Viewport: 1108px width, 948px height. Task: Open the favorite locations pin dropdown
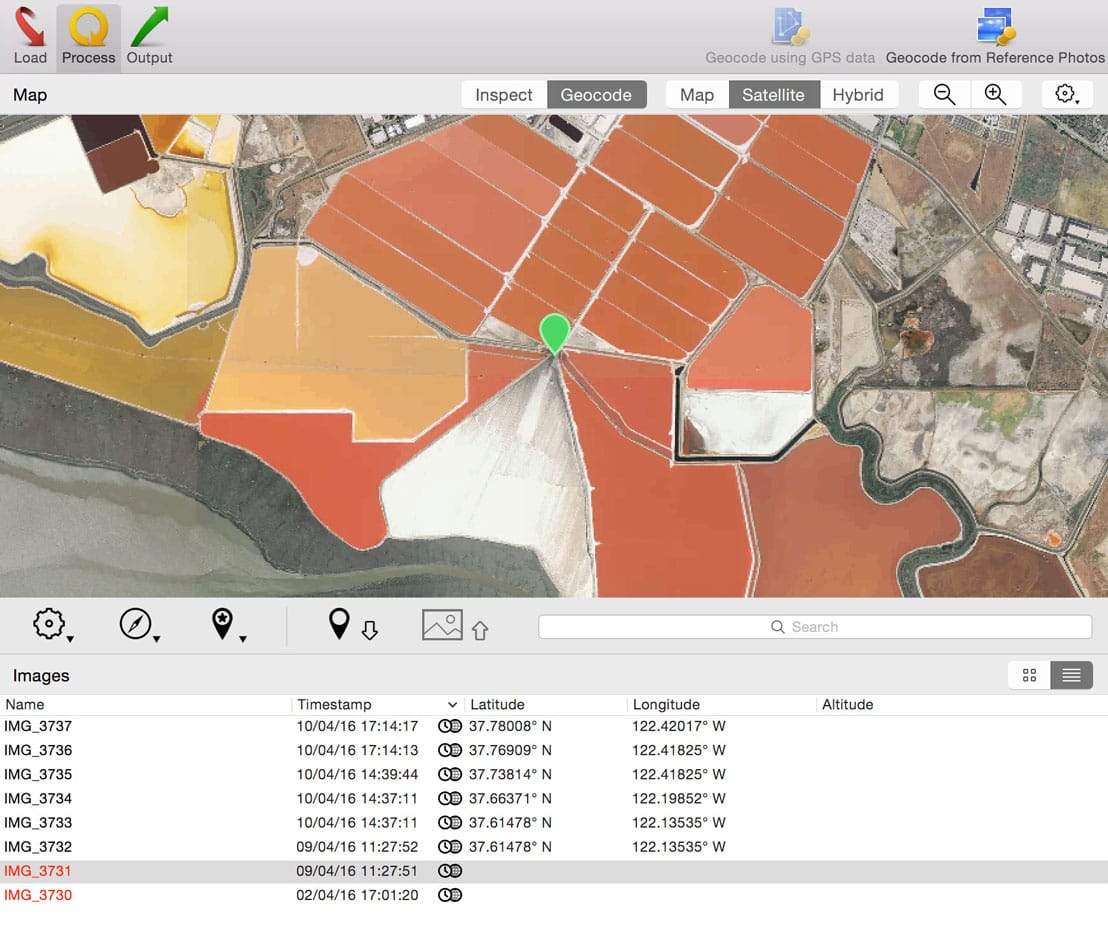point(228,625)
